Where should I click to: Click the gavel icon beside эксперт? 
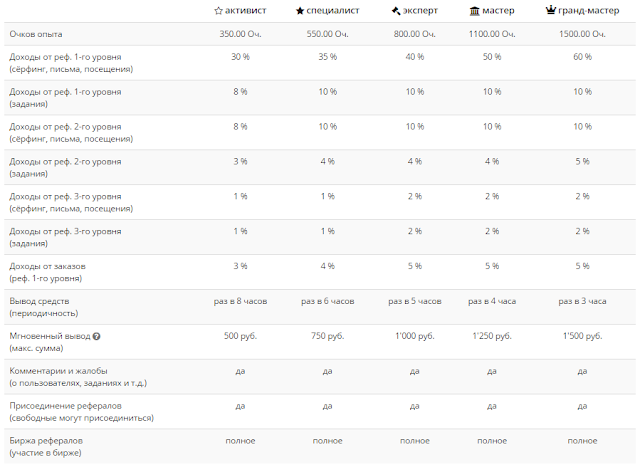coord(396,10)
